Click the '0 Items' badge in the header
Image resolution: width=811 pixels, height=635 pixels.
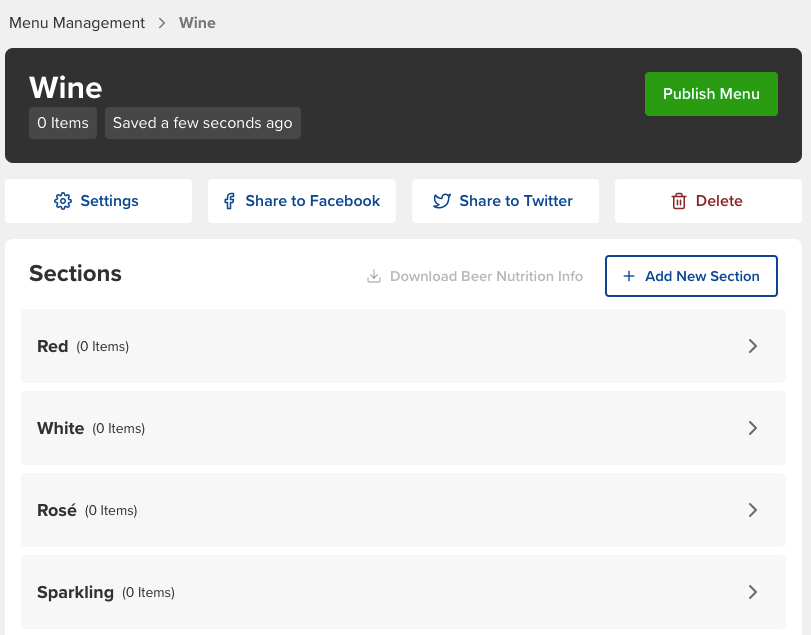click(x=63, y=123)
